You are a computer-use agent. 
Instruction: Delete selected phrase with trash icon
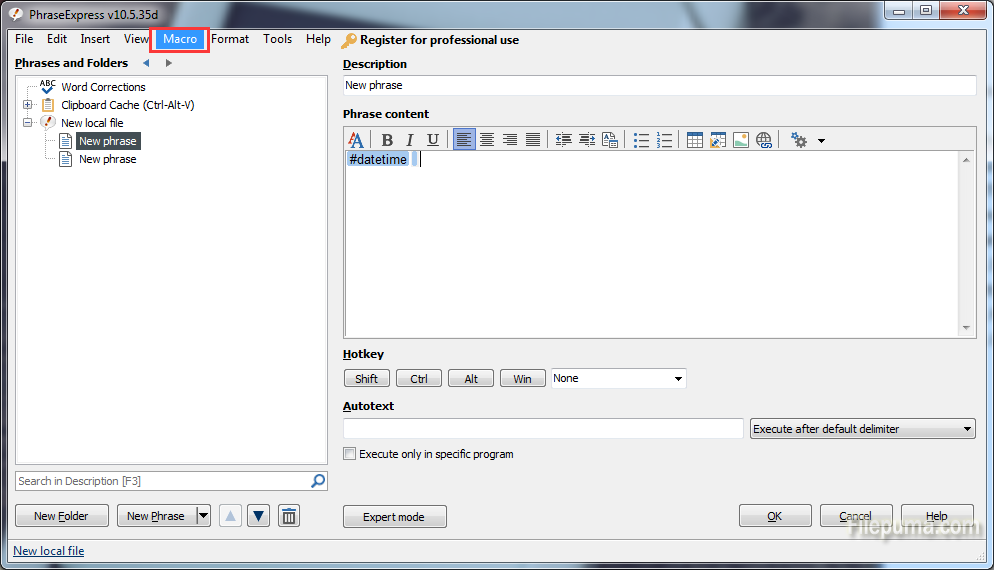click(289, 516)
